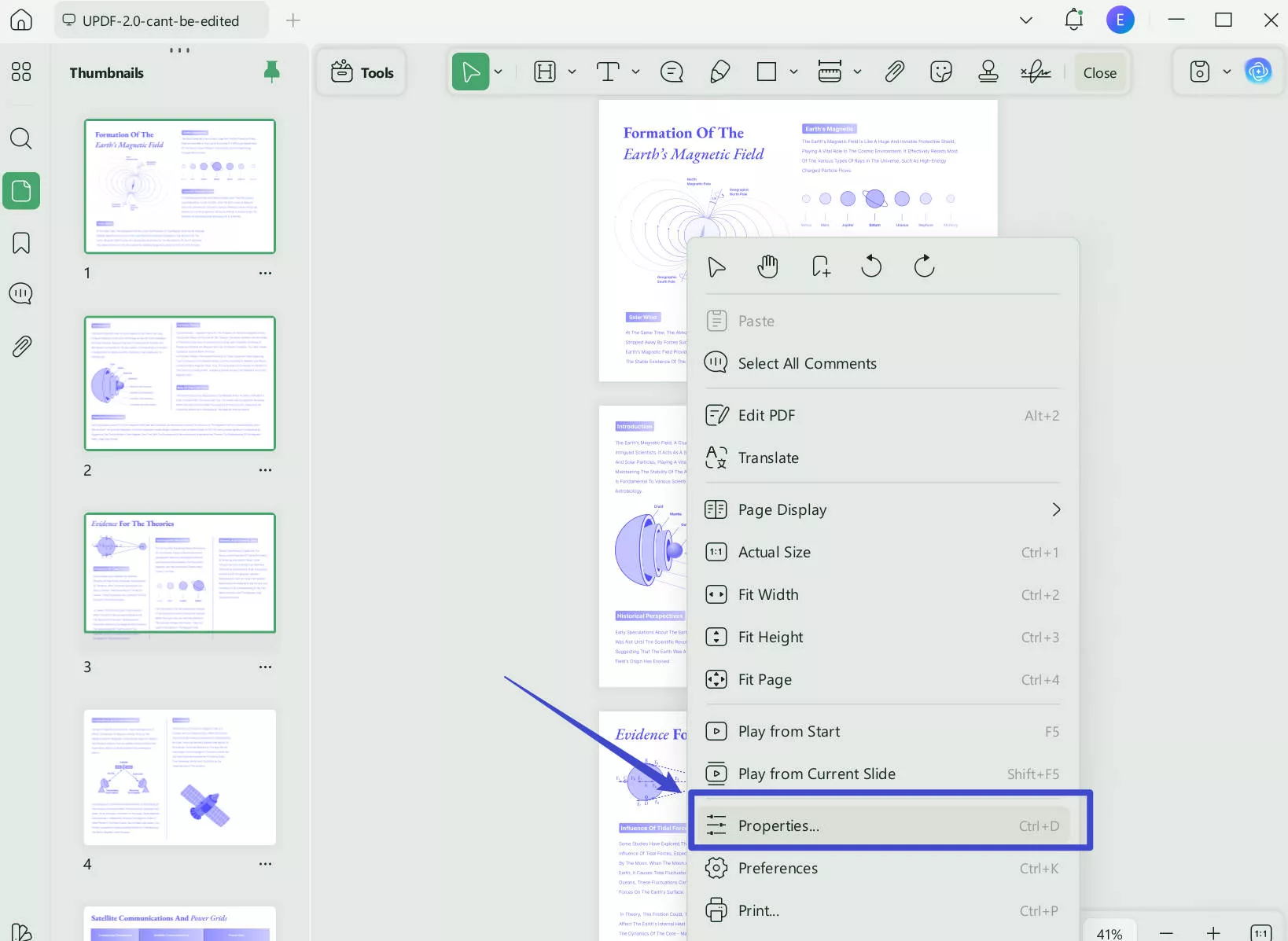
Task: Select the Sticker annotation tool
Action: click(x=940, y=72)
